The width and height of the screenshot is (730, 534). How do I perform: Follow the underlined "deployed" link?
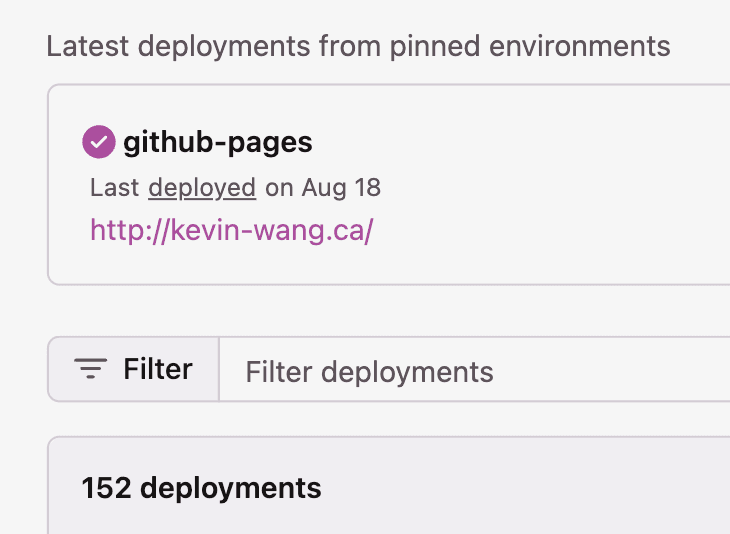point(202,188)
